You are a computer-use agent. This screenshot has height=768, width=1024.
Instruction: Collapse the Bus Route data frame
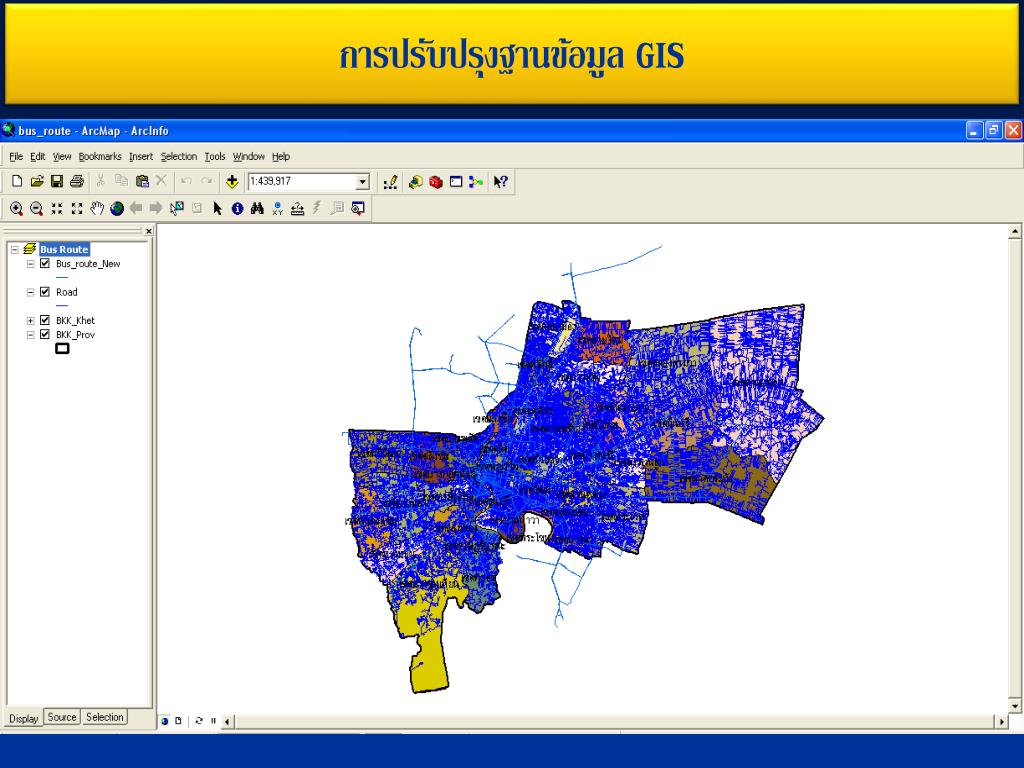click(14, 249)
